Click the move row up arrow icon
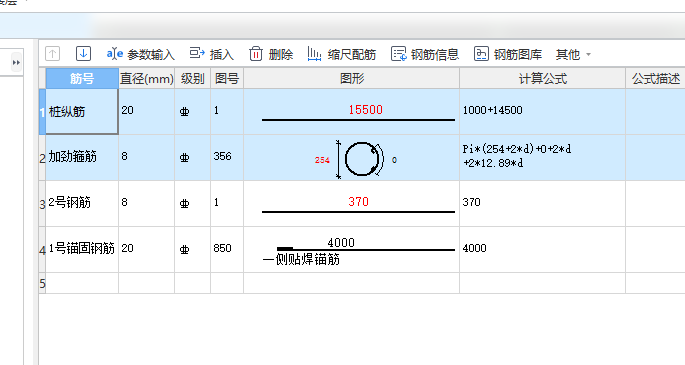The image size is (685, 365). [x=52, y=54]
